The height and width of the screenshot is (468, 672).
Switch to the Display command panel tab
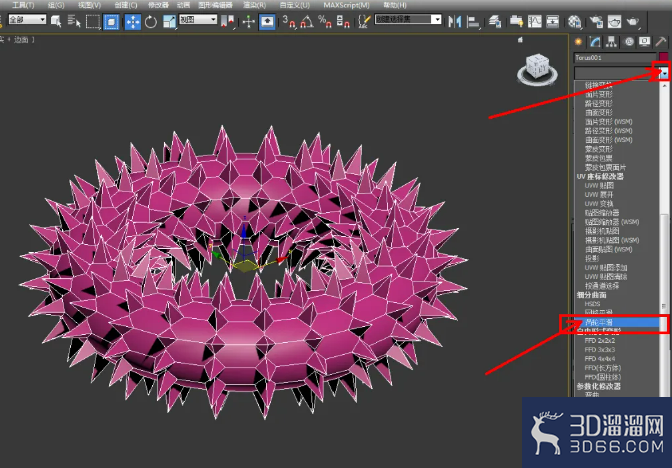(644, 42)
